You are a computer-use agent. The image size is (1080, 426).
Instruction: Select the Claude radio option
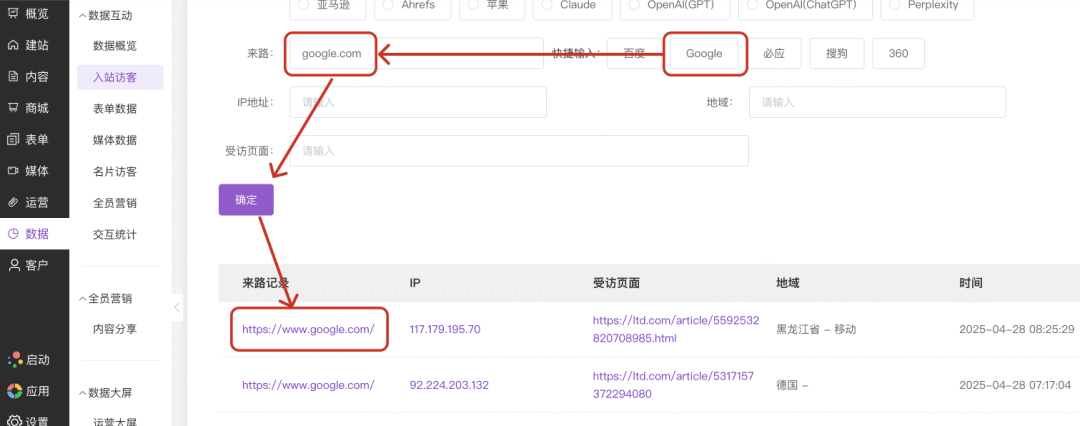click(x=573, y=6)
